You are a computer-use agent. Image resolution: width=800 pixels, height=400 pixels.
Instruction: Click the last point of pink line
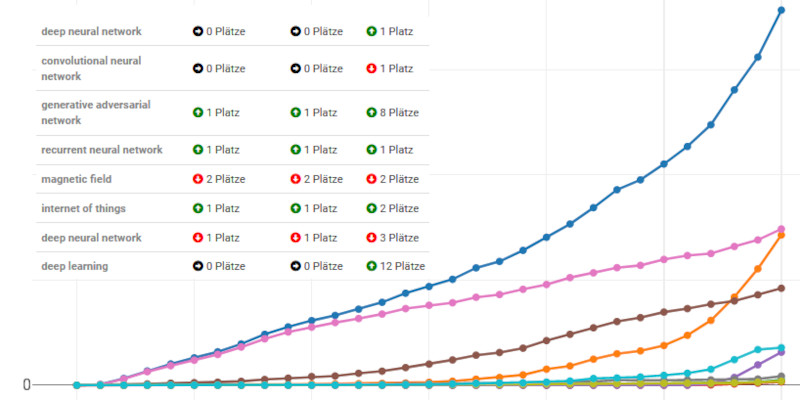click(x=781, y=229)
